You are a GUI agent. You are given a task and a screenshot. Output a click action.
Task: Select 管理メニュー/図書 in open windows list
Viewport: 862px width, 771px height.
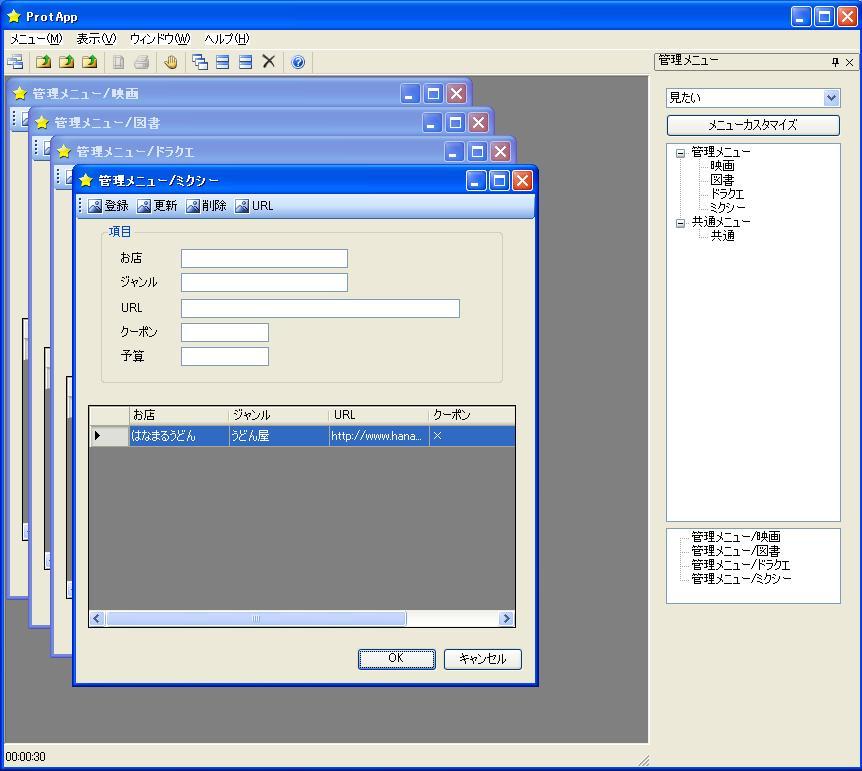point(736,551)
